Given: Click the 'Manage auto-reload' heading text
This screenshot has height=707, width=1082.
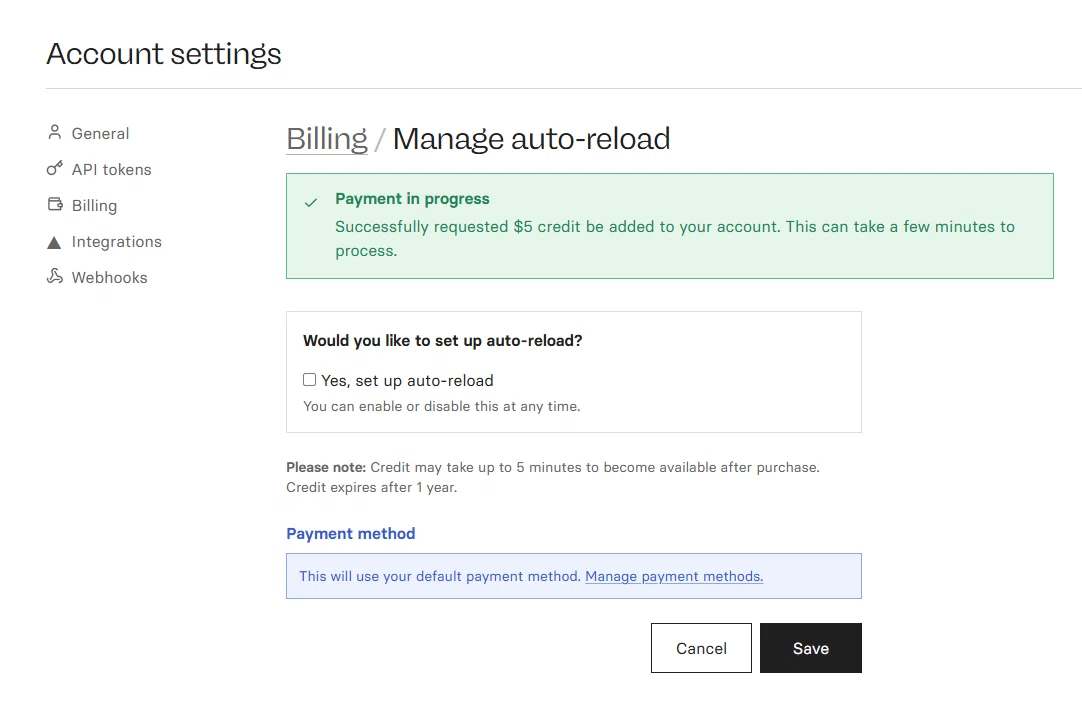Looking at the screenshot, I should click(x=531, y=139).
